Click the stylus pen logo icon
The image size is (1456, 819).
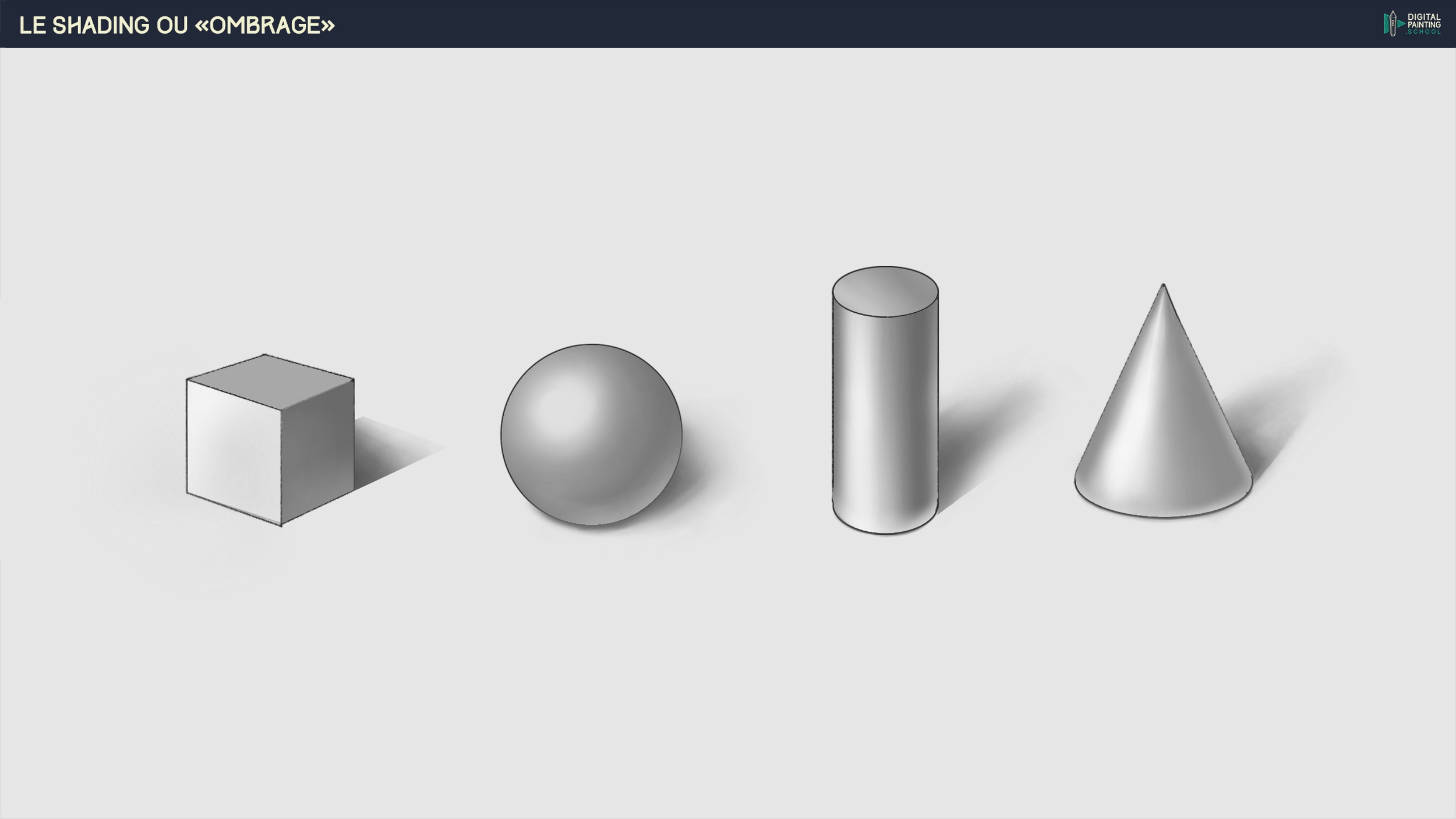(1393, 24)
